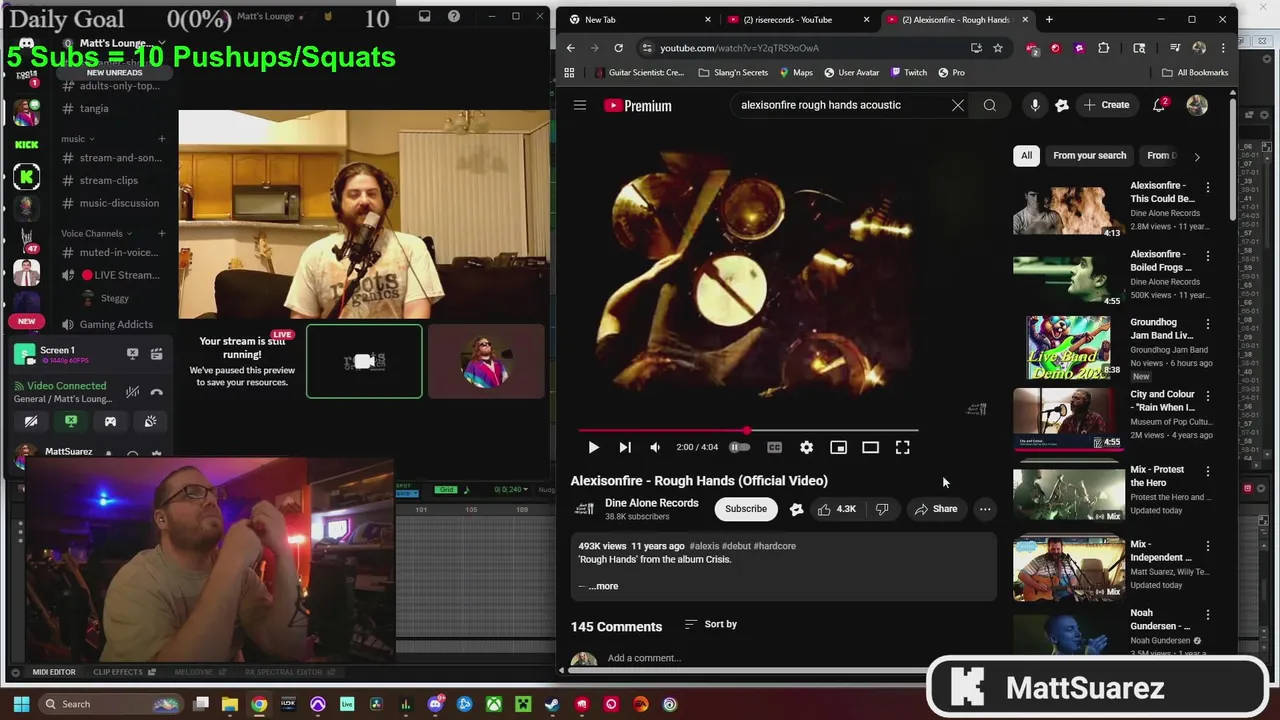This screenshot has height=720, width=1280.
Task: Open more actions ellipsis under video
Action: pos(985,509)
